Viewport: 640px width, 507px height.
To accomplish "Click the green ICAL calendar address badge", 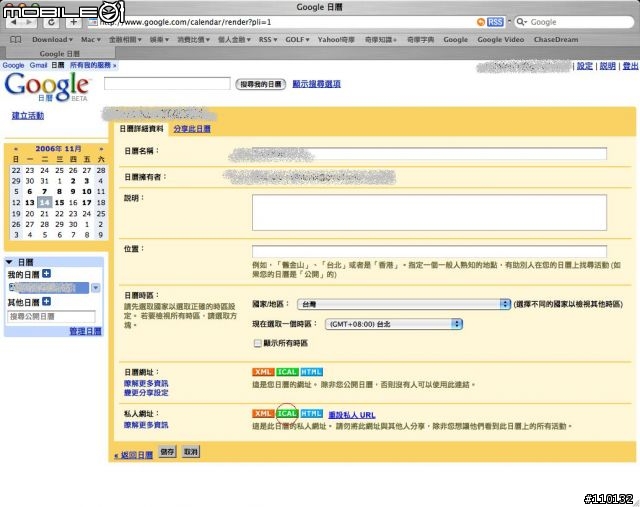I will 287,372.
